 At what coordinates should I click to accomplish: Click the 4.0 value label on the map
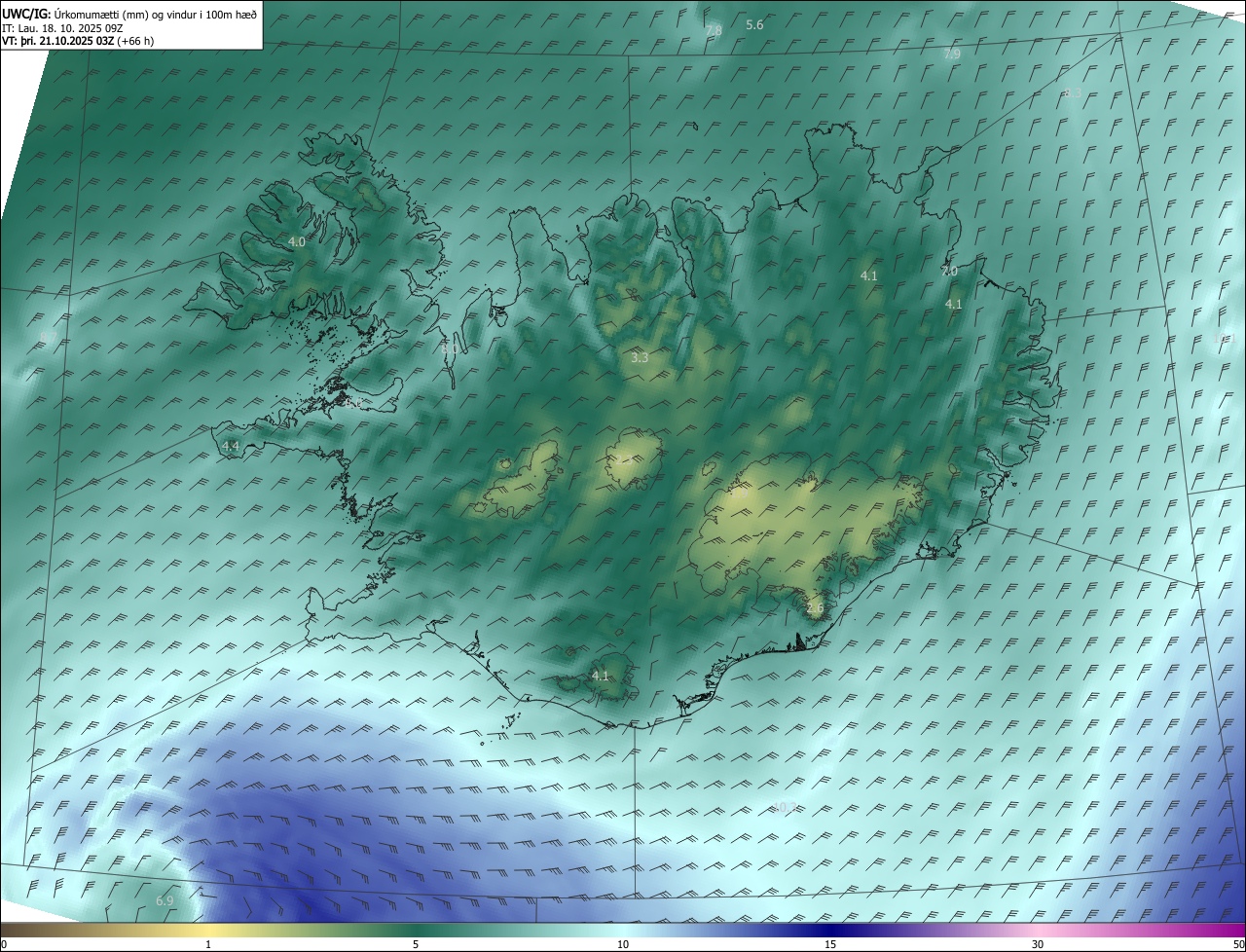coord(297,241)
